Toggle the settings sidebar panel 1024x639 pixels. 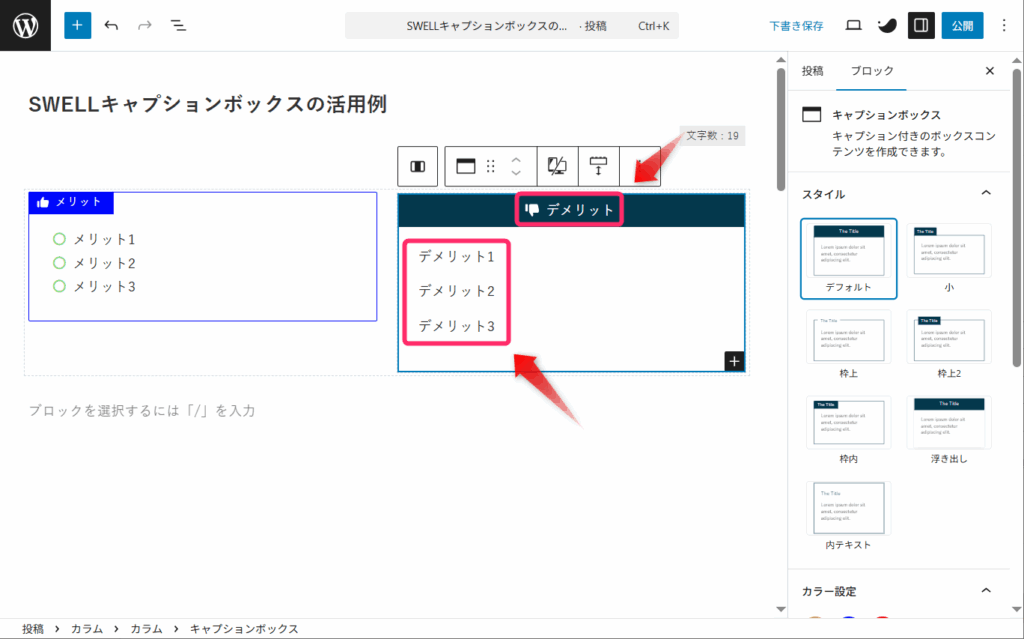tap(921, 25)
